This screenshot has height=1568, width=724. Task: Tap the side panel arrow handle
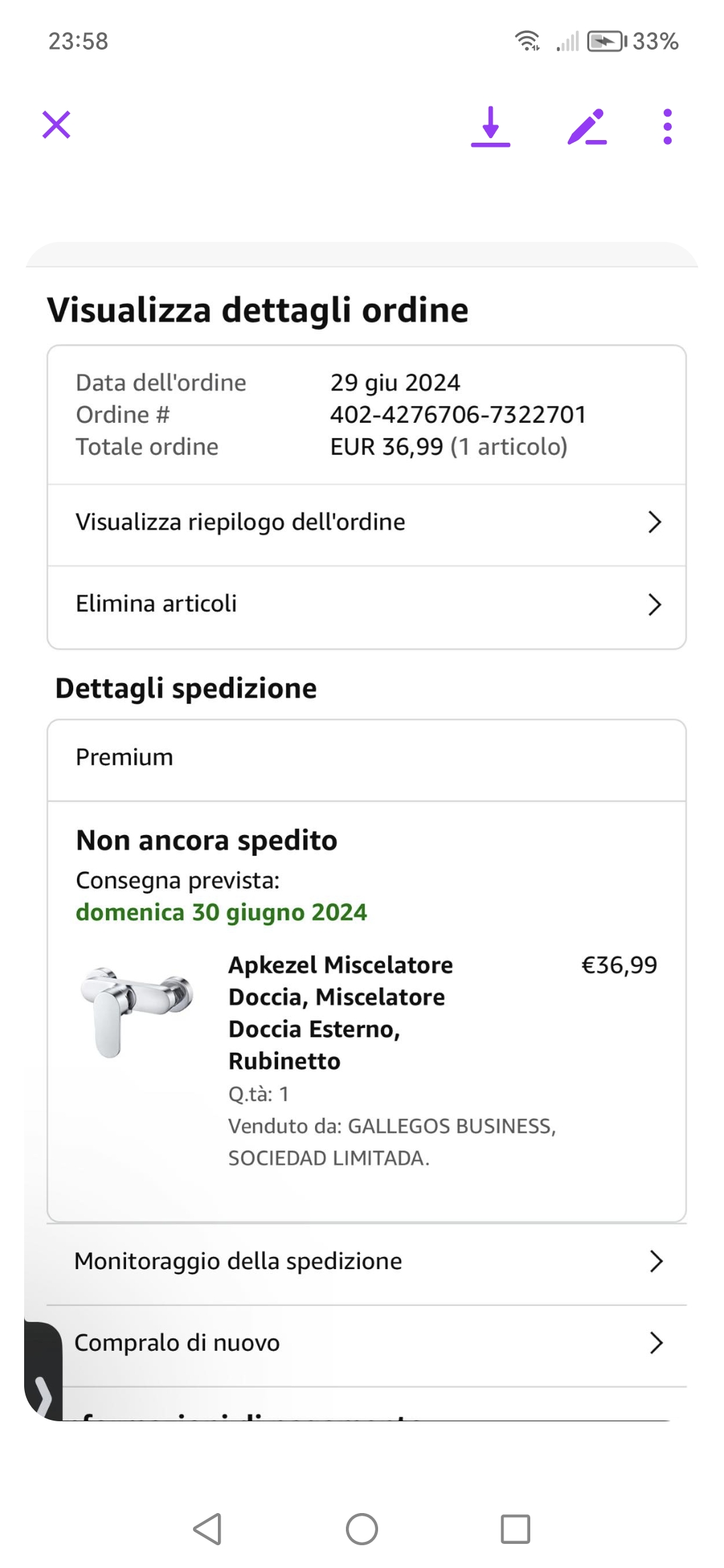[x=43, y=1395]
